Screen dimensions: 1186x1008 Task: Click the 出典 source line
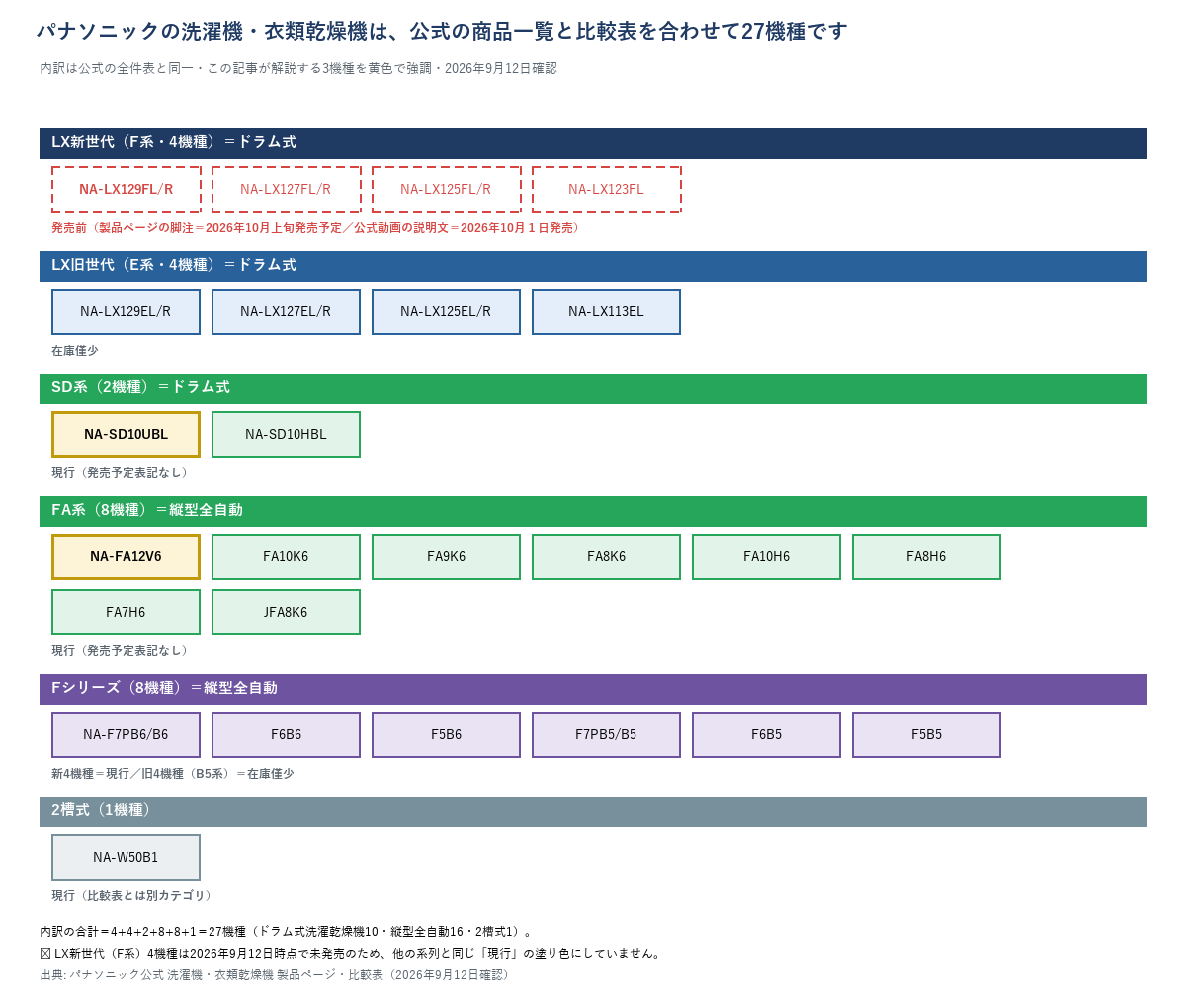click(x=277, y=975)
